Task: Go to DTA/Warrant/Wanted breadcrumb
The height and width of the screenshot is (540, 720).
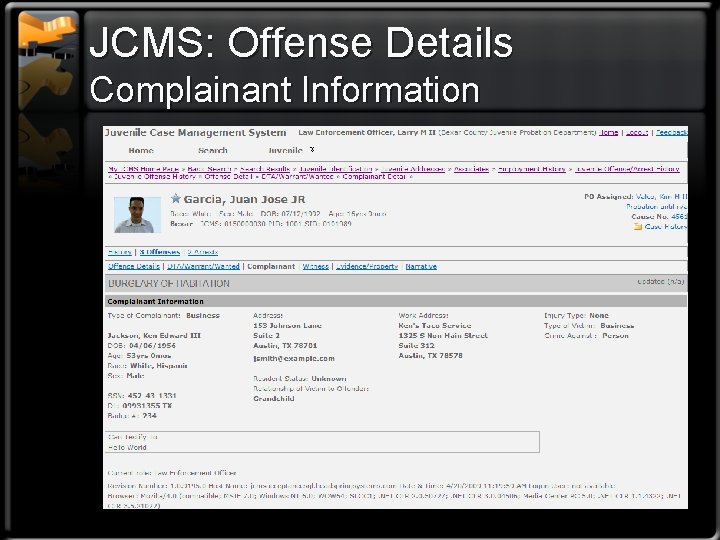Action: [297, 176]
